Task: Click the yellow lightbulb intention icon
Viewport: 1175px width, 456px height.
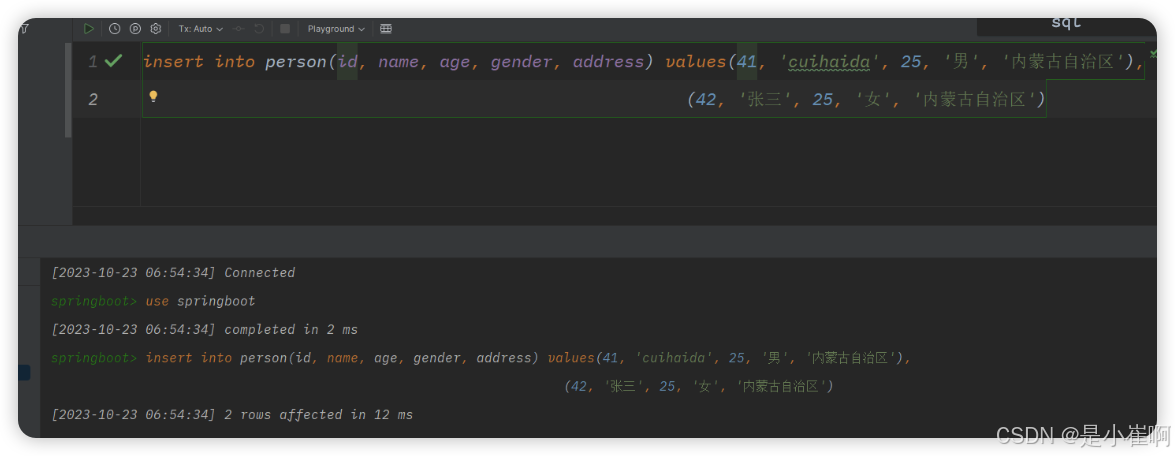Action: coord(153,97)
